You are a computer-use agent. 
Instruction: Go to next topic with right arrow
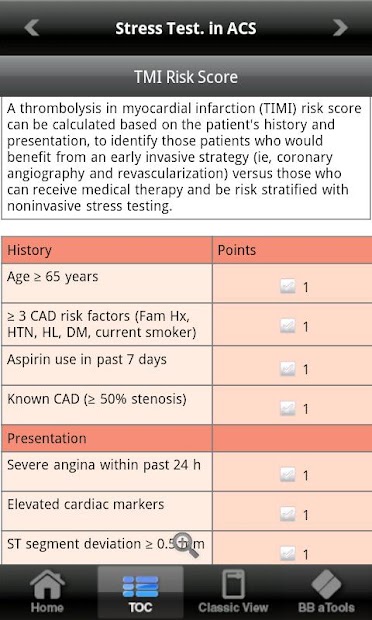340,28
